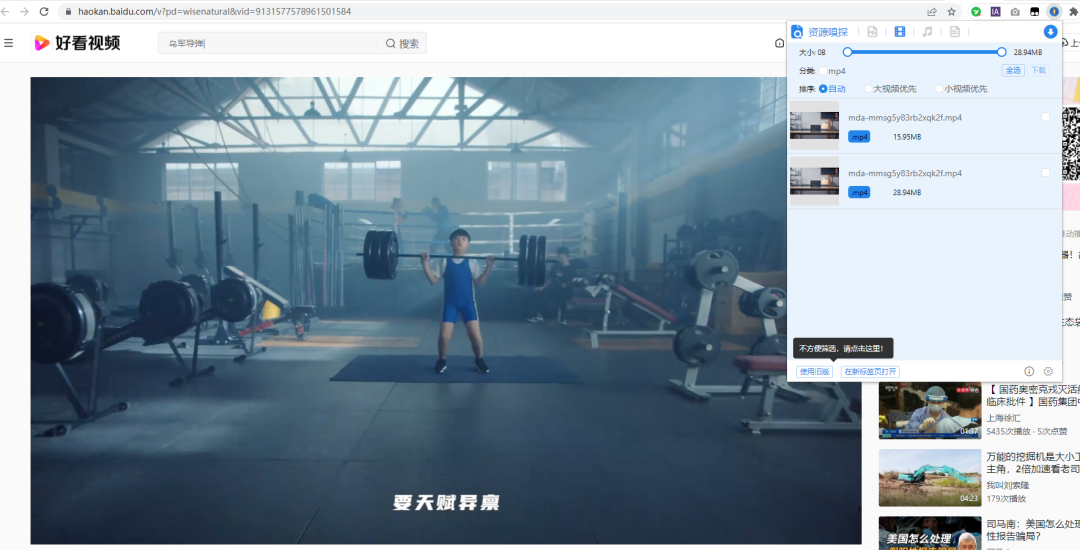Check the mp4 category checkbox
1080x550 pixels.
[x=823, y=71]
